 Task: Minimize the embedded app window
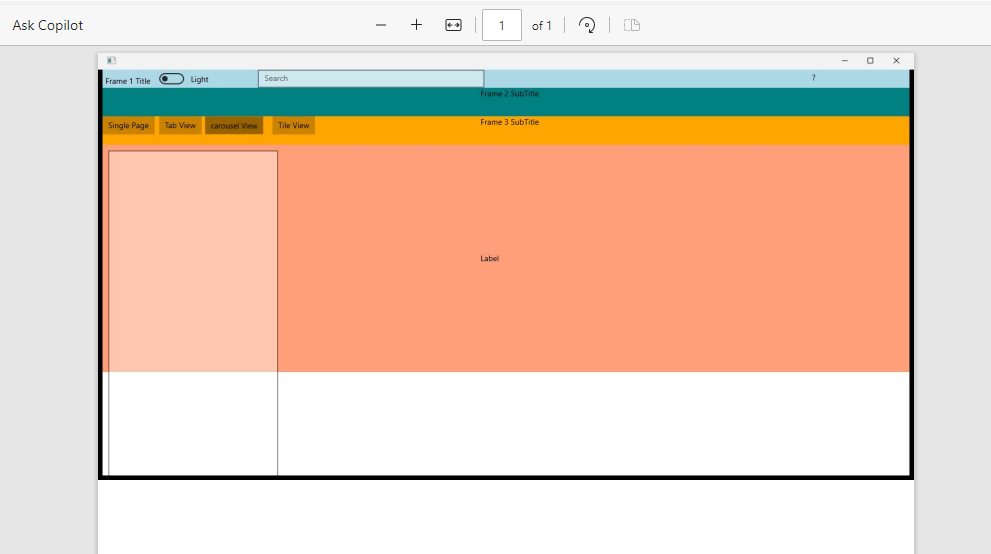tap(844, 61)
